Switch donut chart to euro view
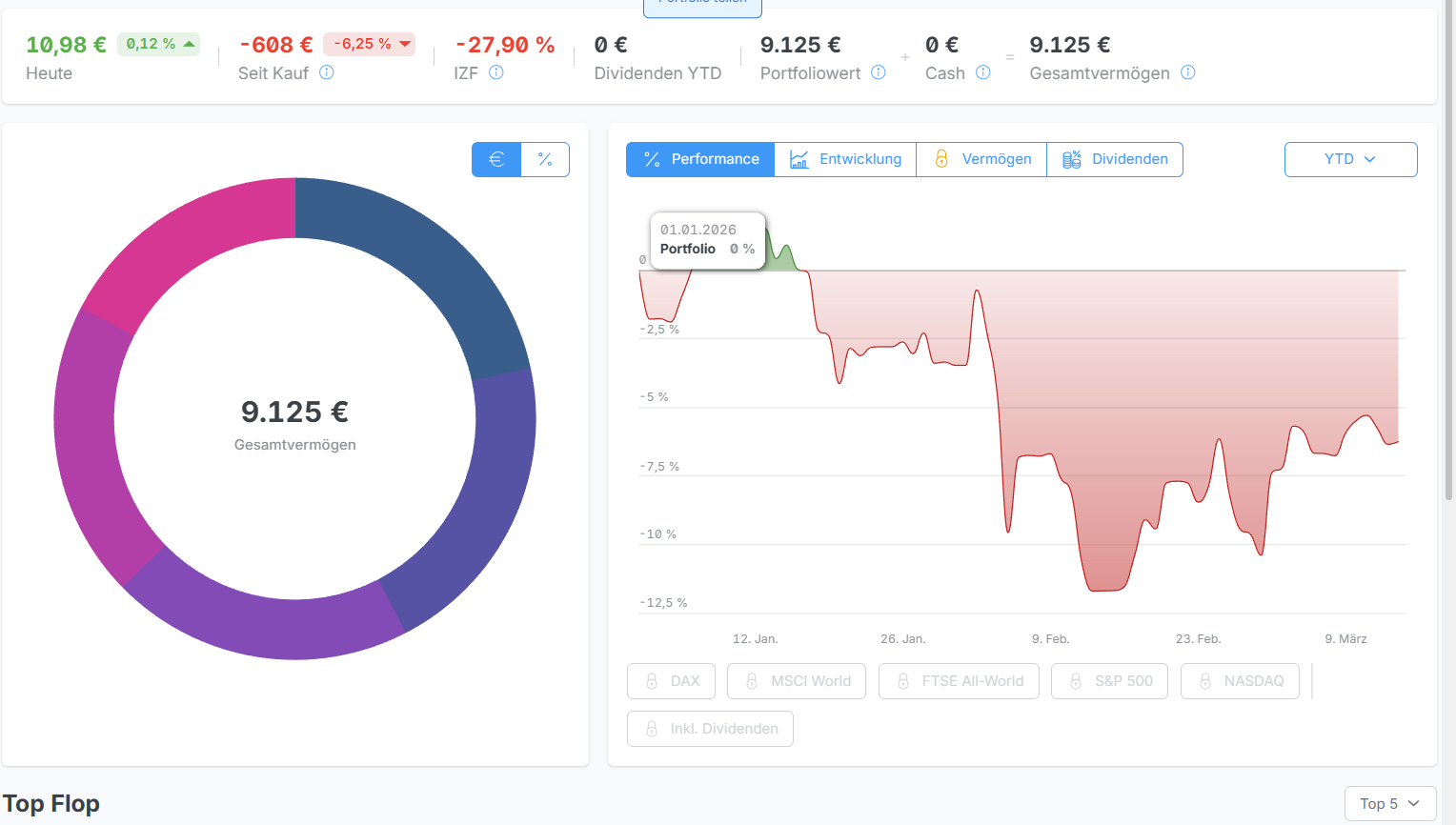The height and width of the screenshot is (825, 1456). coord(496,159)
